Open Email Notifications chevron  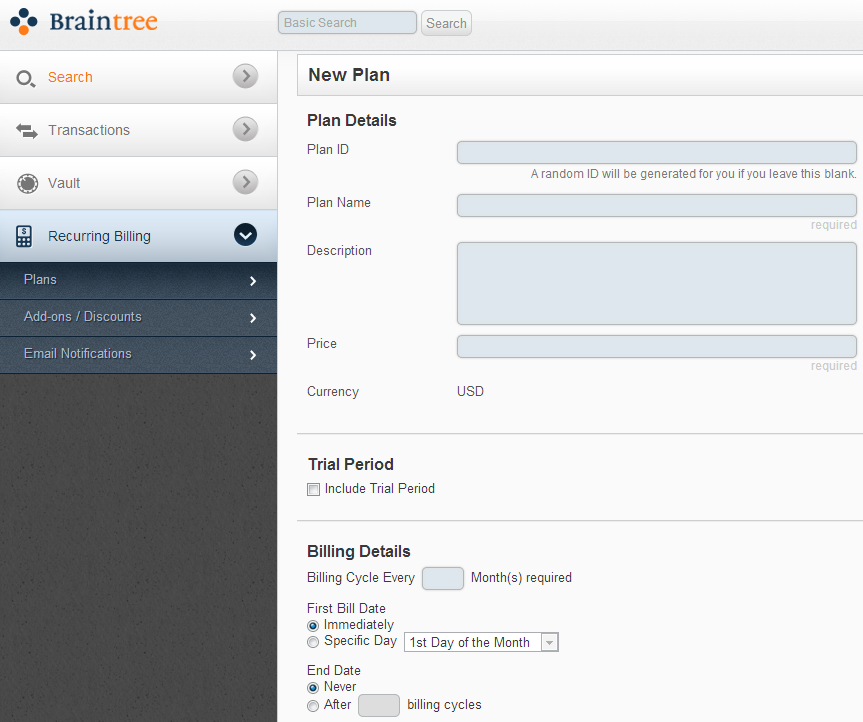pos(253,354)
